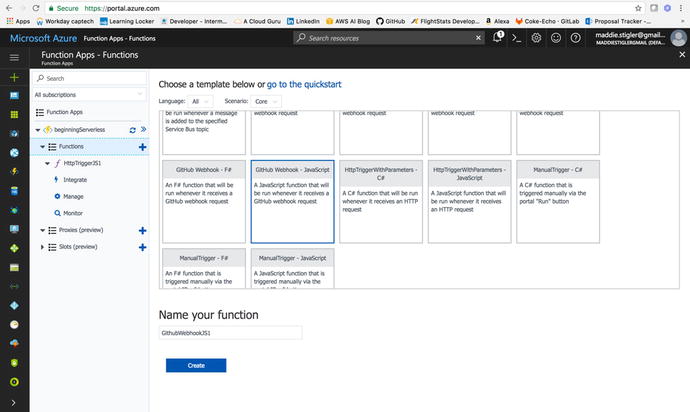
Task: Open the Scenario dropdown
Action: tap(266, 101)
